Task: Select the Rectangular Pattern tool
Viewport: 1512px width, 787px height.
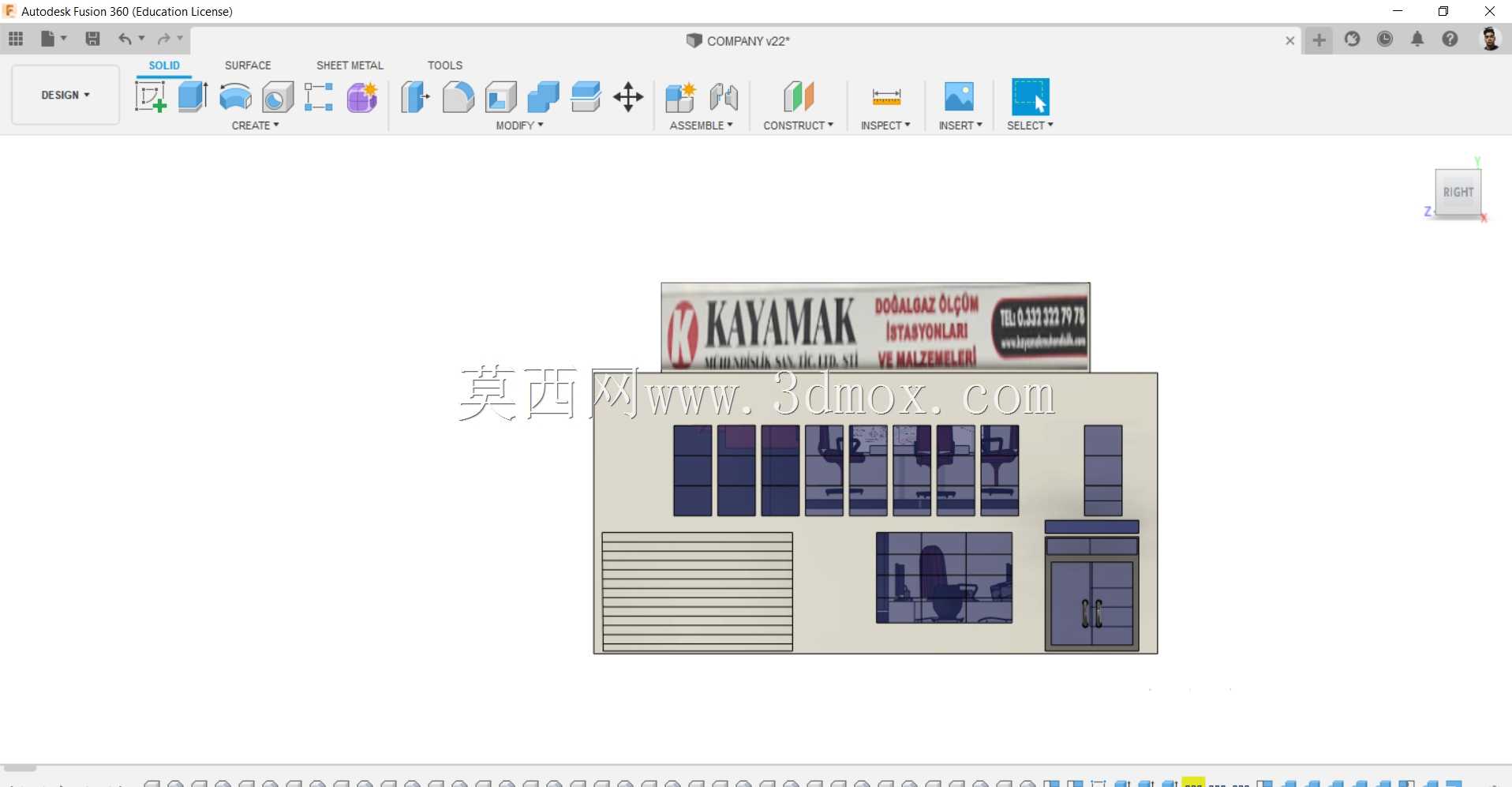Action: point(319,97)
